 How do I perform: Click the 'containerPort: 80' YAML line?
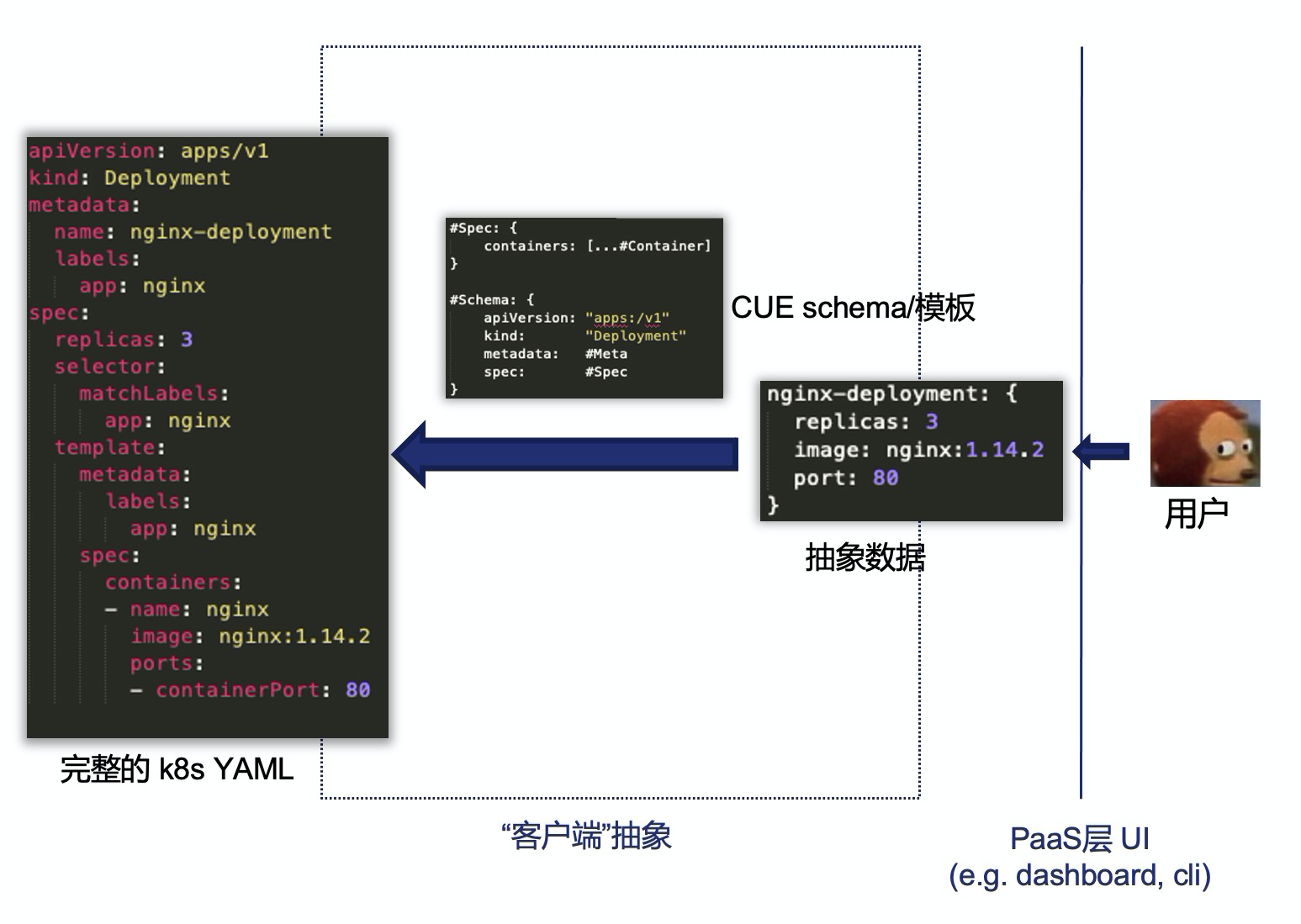point(250,690)
